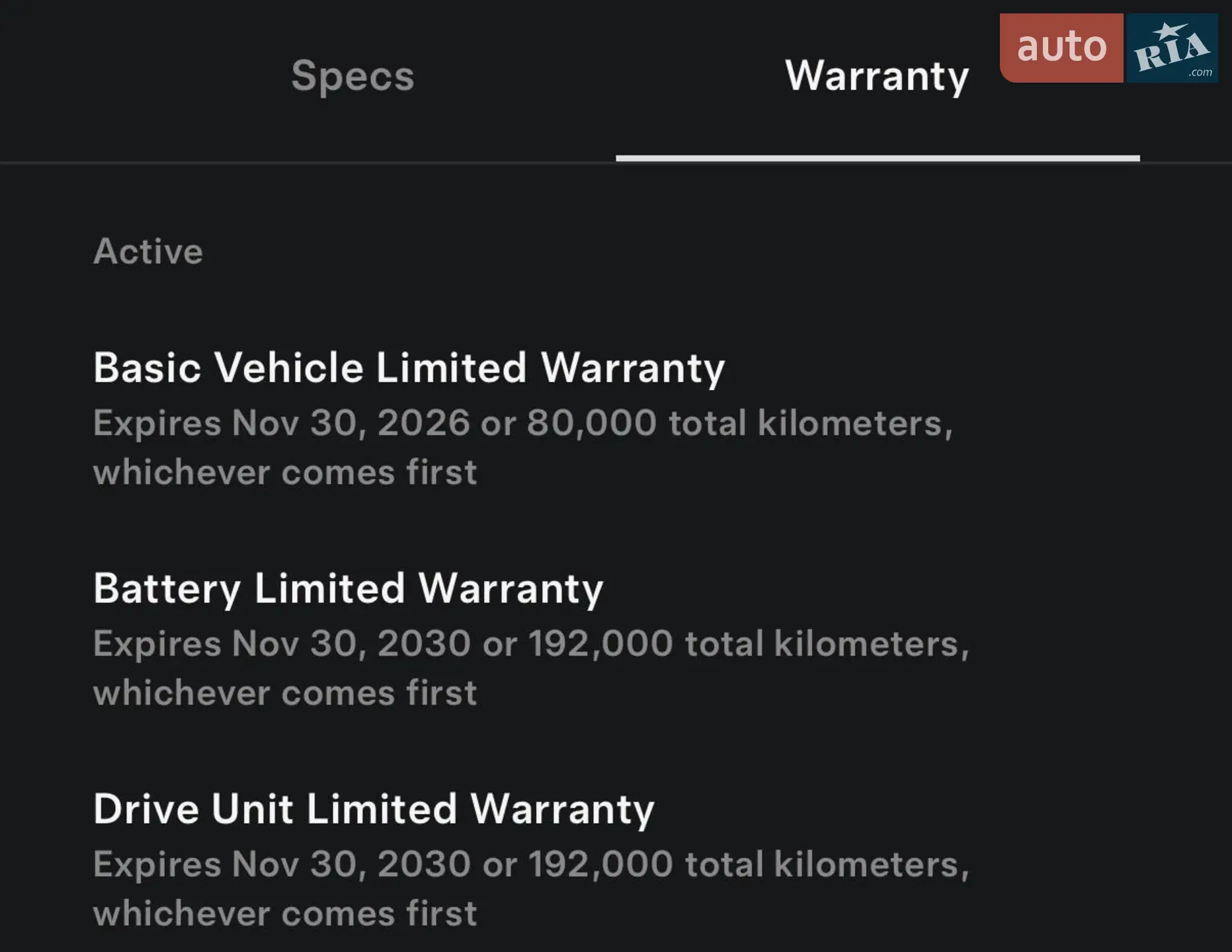The width and height of the screenshot is (1232, 952).
Task: Click whichever comes first under Basic Vehicle
Action: [285, 472]
